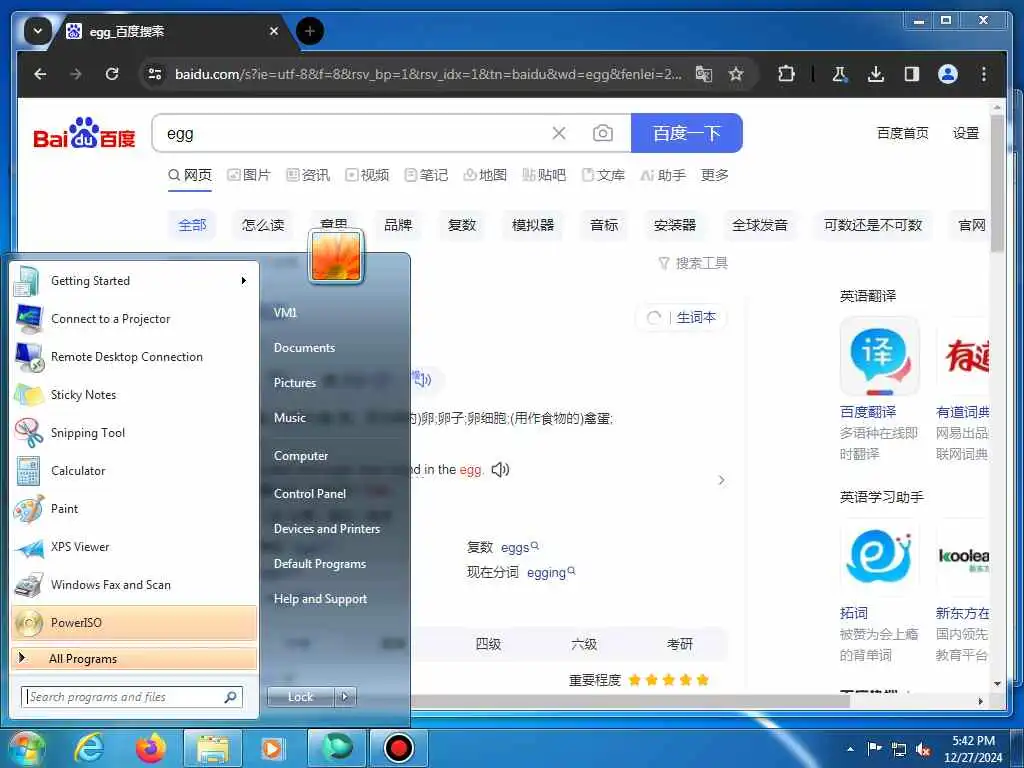Click the Chrome back arrow
This screenshot has height=768, width=1024.
(x=40, y=74)
